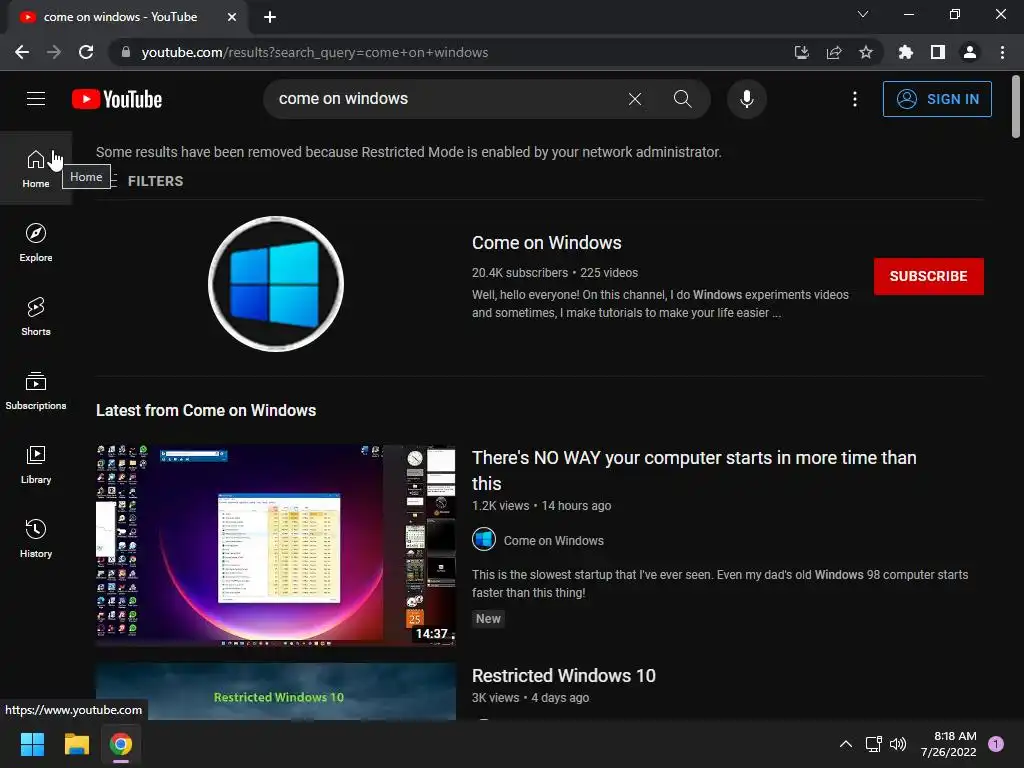The height and width of the screenshot is (768, 1024).
Task: Start voice search with the microphone icon
Action: pyautogui.click(x=746, y=99)
